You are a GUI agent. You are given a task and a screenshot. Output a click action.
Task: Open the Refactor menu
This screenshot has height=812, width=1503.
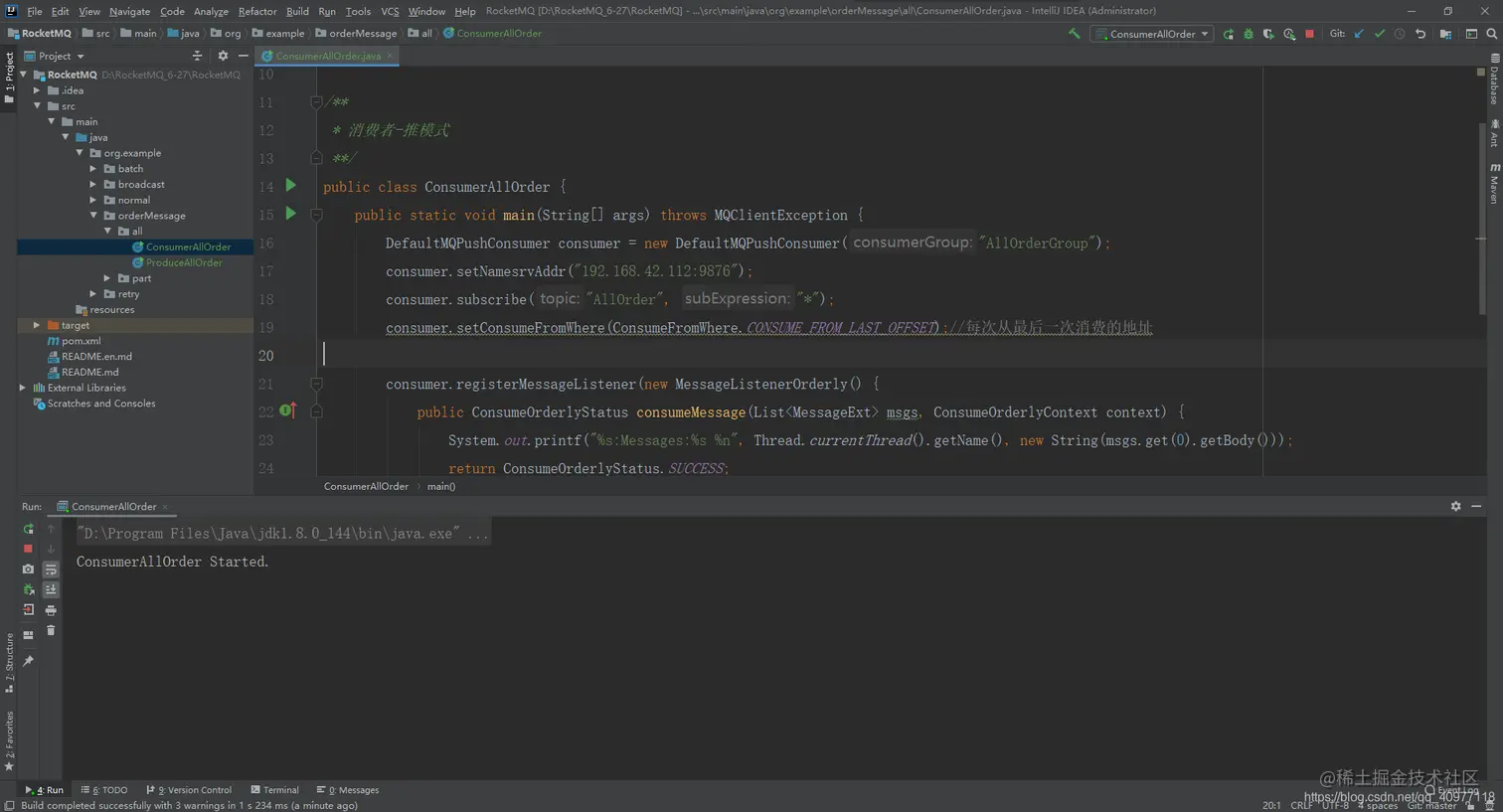click(257, 11)
